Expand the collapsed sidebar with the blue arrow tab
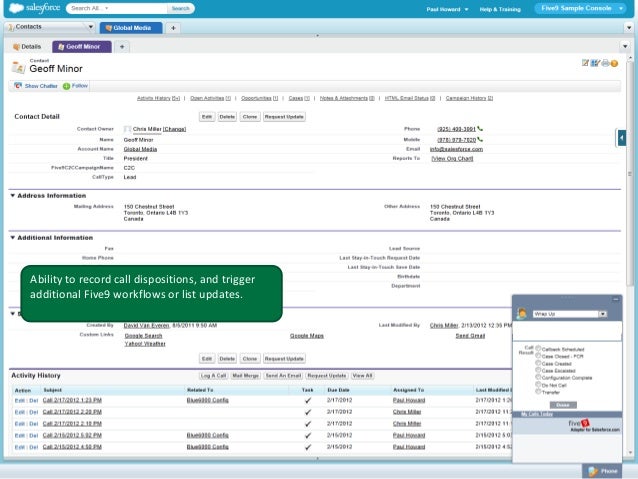This screenshot has width=638, height=479. (621, 138)
